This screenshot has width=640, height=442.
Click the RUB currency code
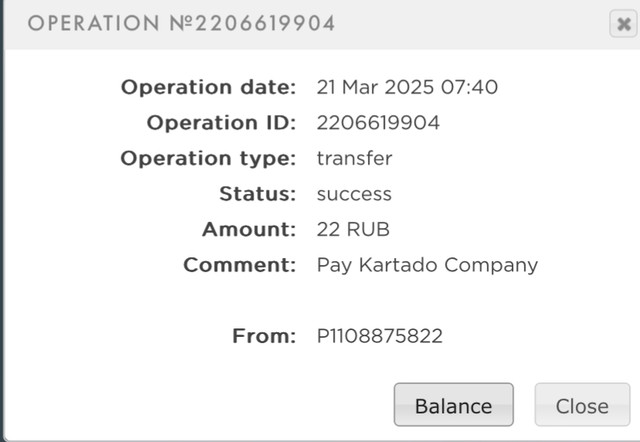click(368, 229)
